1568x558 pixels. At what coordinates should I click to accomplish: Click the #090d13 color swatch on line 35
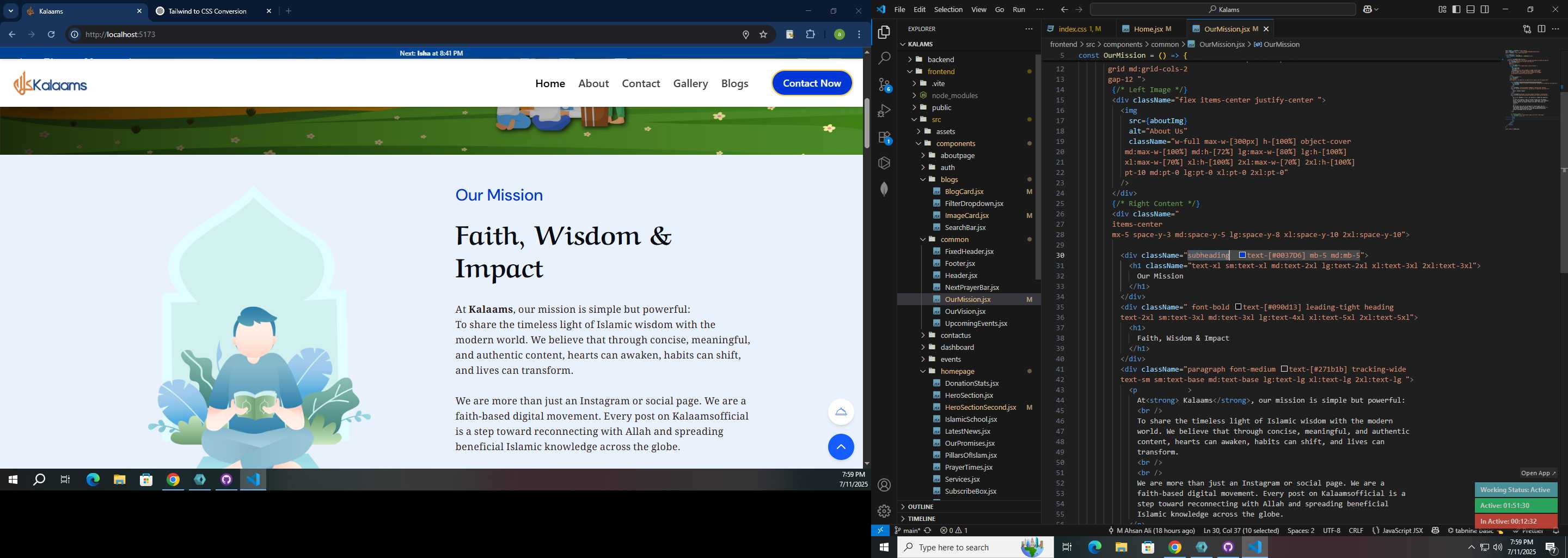tap(1238, 307)
